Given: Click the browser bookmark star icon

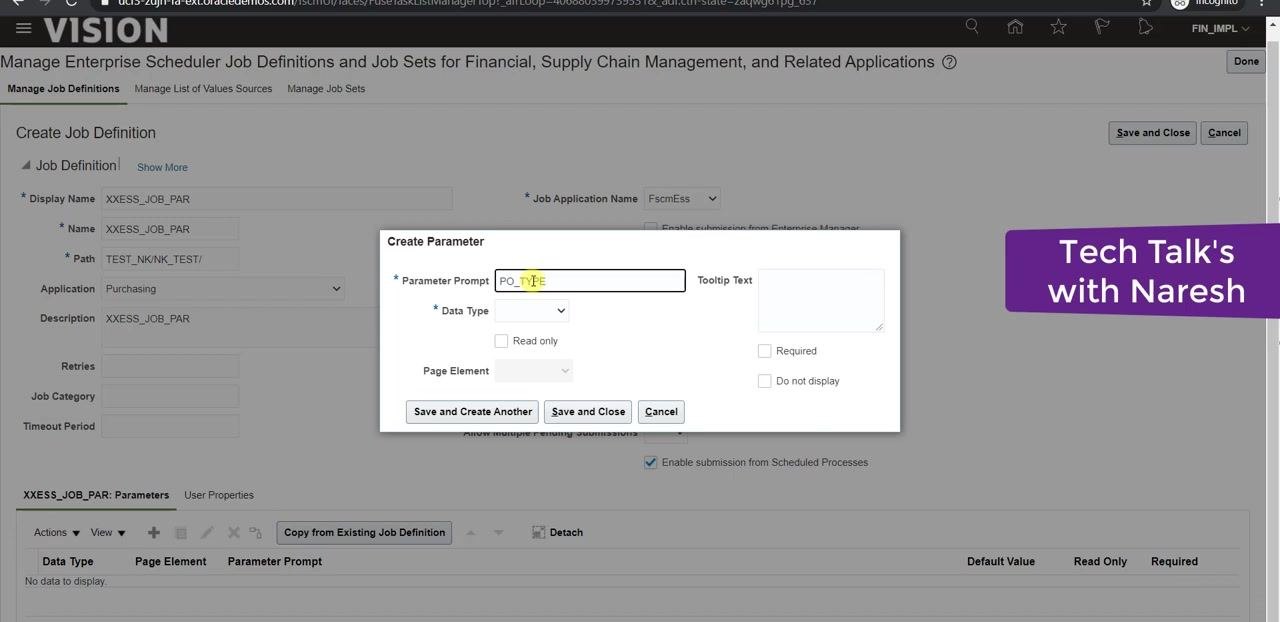Looking at the screenshot, I should tap(1147, 3).
